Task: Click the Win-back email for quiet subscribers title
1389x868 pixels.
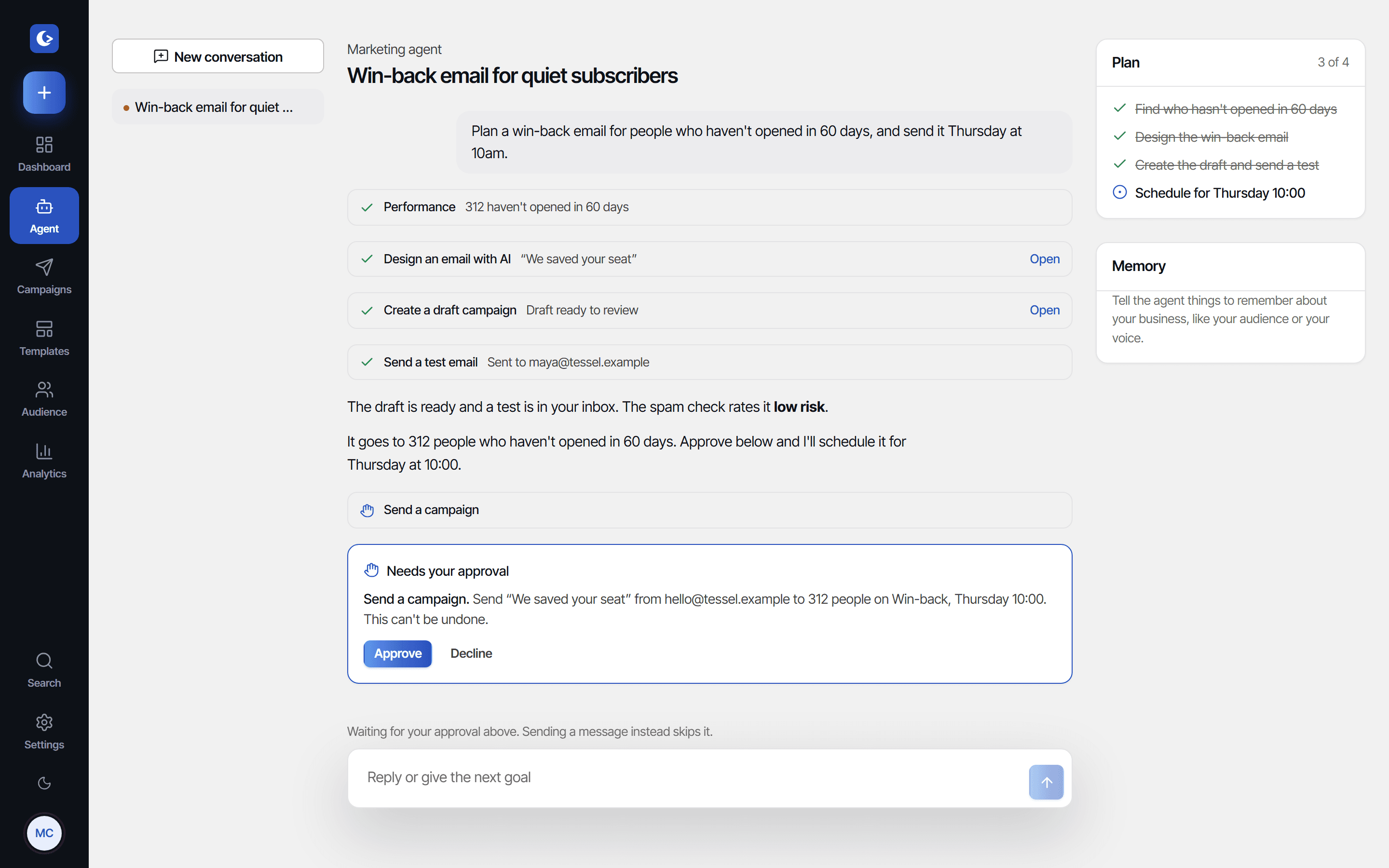Action: click(512, 76)
